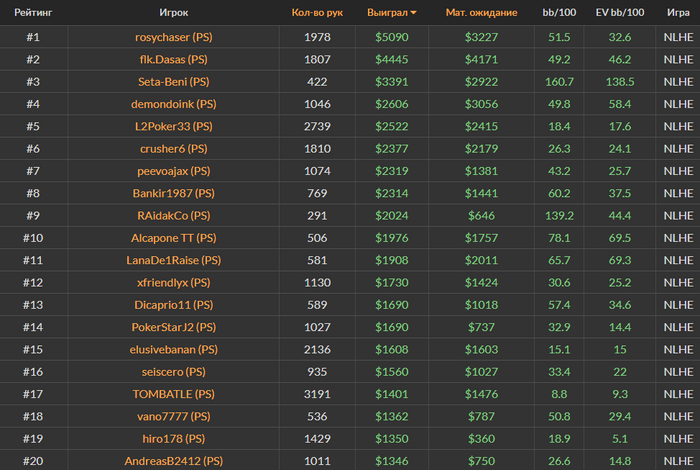Screen dimensions: 700x470
Task: Click the Игра column header
Action: pos(677,13)
